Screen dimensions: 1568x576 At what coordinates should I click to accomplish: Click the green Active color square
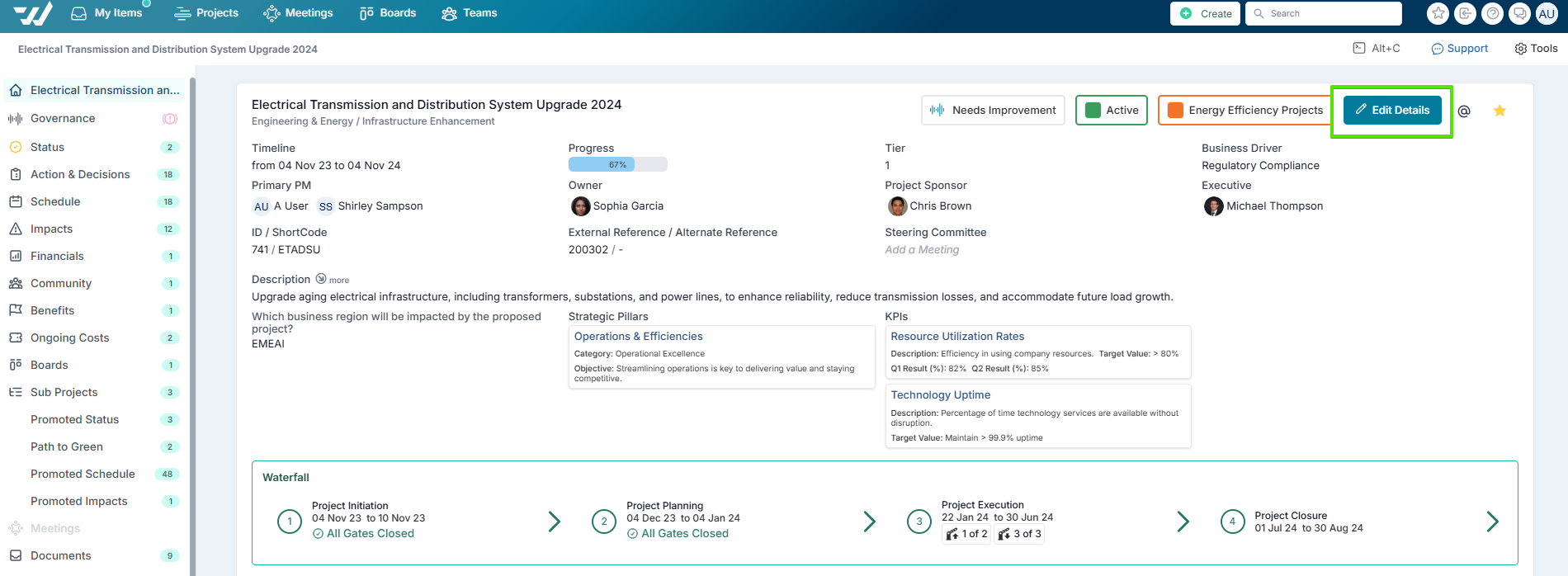1093,111
